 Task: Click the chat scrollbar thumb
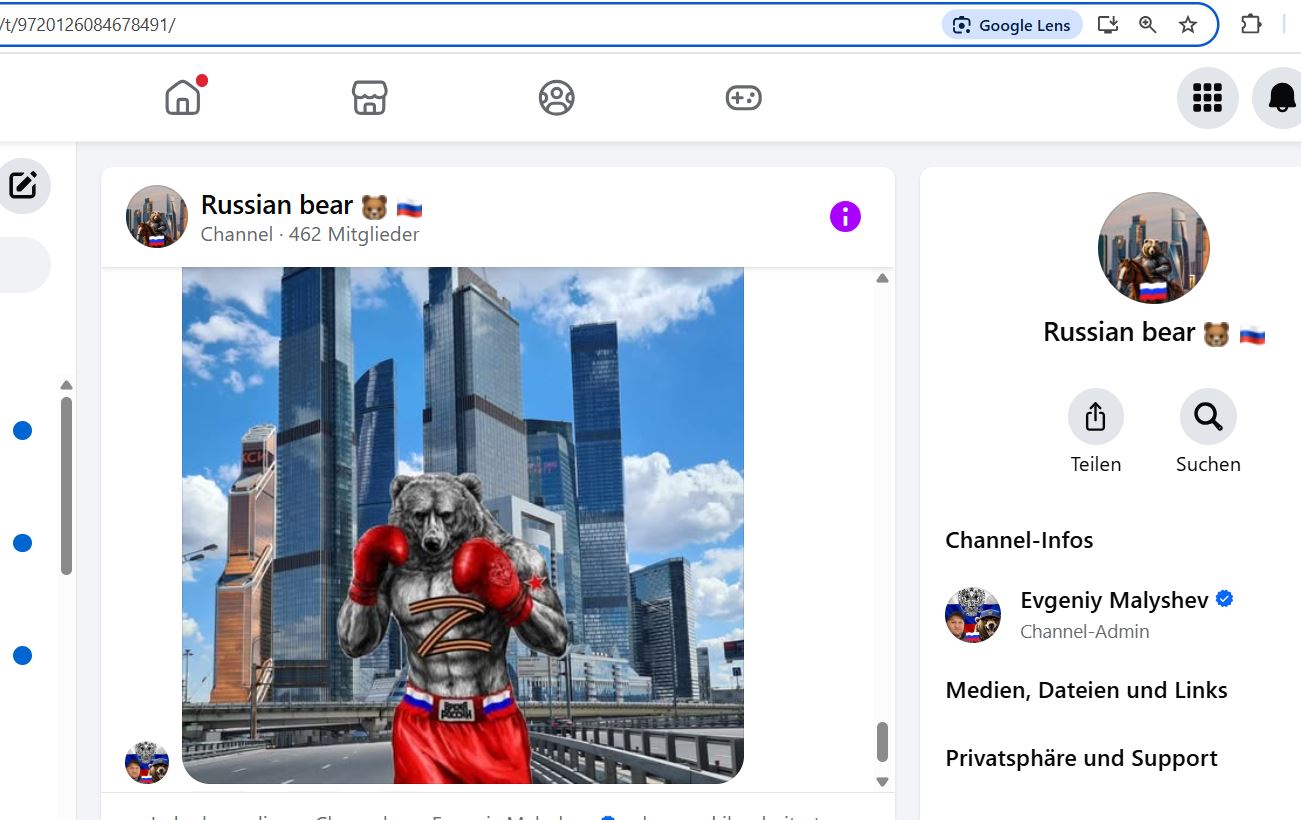[882, 742]
